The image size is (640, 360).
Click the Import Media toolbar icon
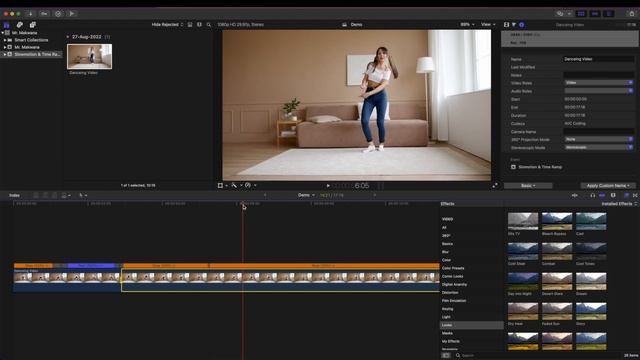(30, 13)
